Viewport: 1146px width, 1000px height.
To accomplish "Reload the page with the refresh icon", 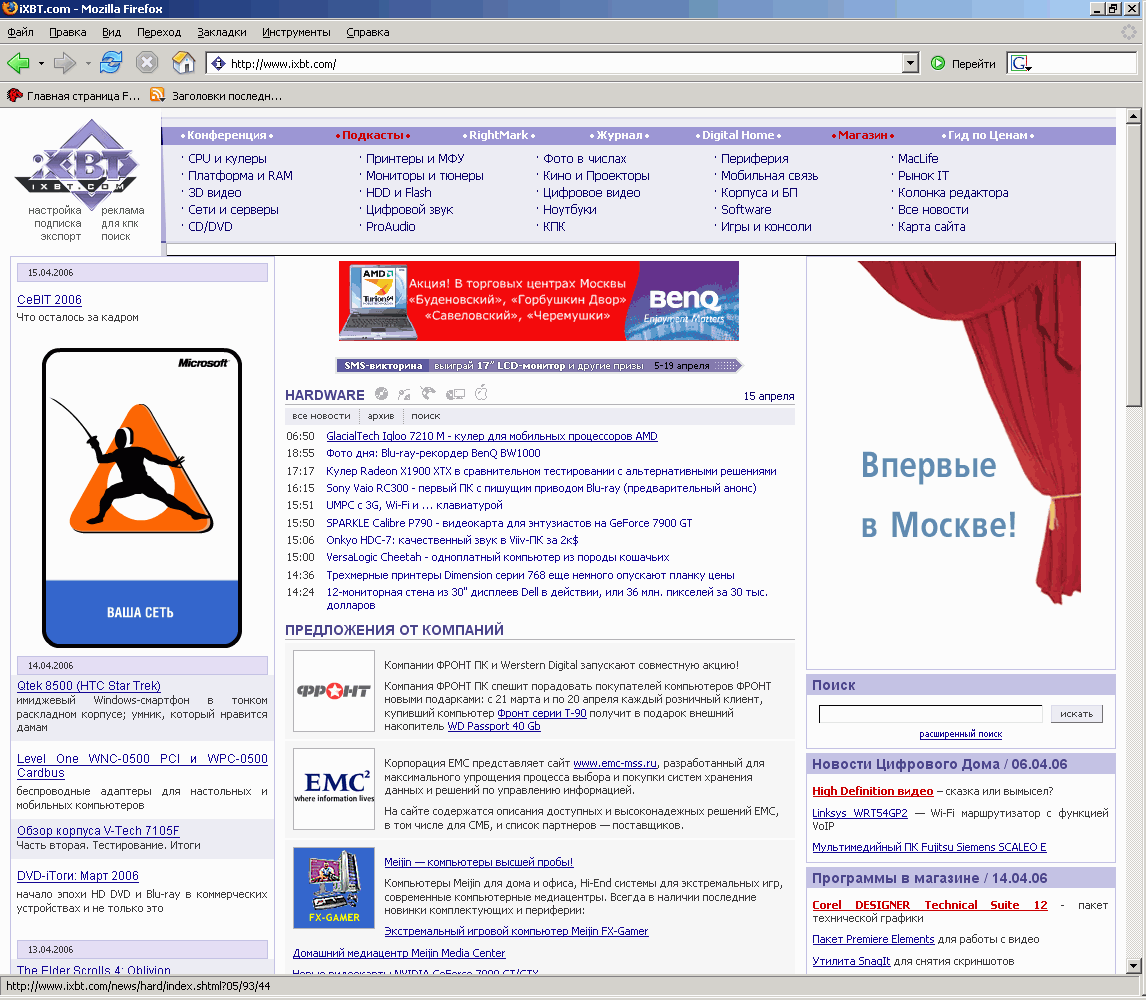I will [x=111, y=63].
